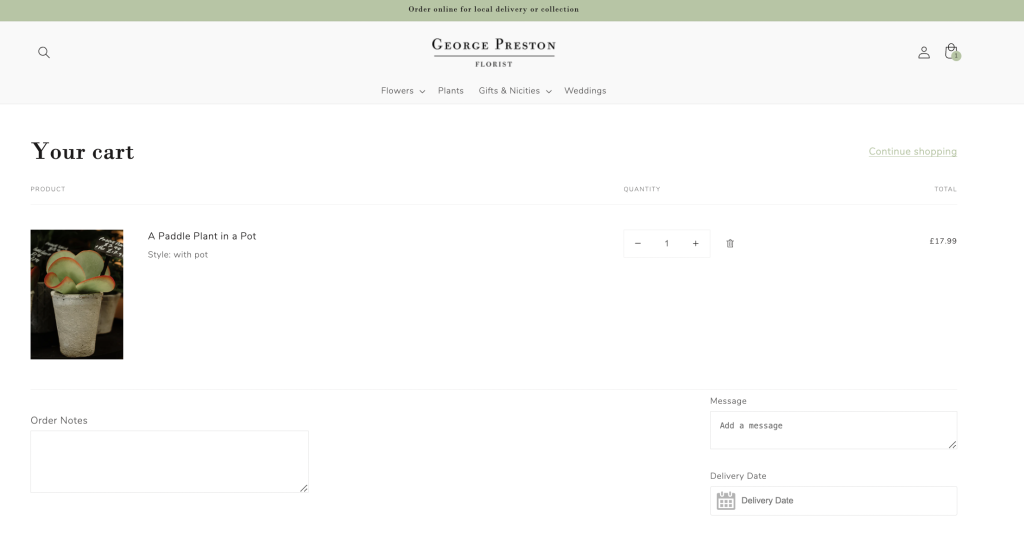Image resolution: width=1024 pixels, height=552 pixels.
Task: Go to George Preston Florist logo home
Action: click(494, 52)
